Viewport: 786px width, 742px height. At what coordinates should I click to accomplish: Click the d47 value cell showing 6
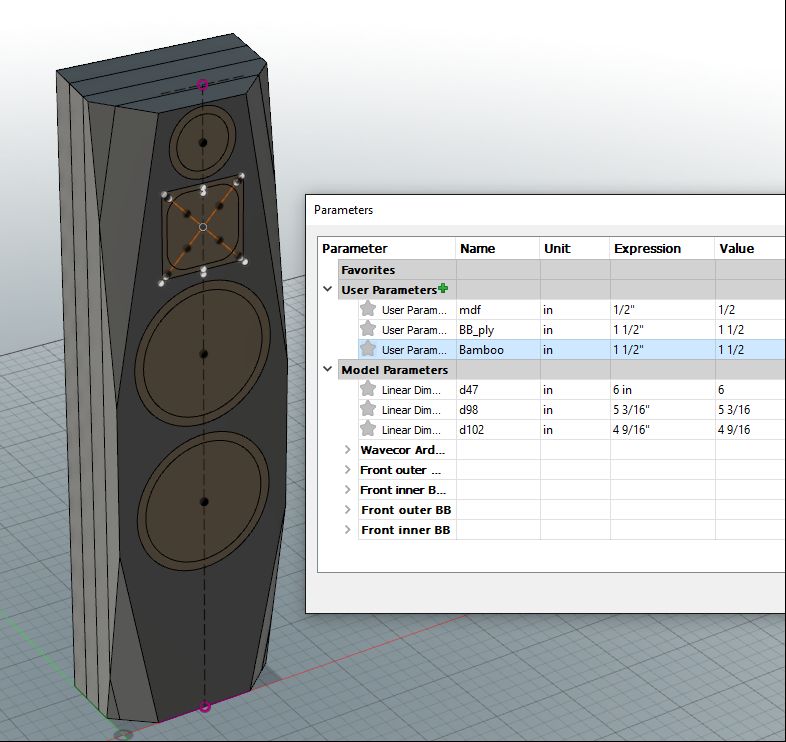(x=750, y=390)
